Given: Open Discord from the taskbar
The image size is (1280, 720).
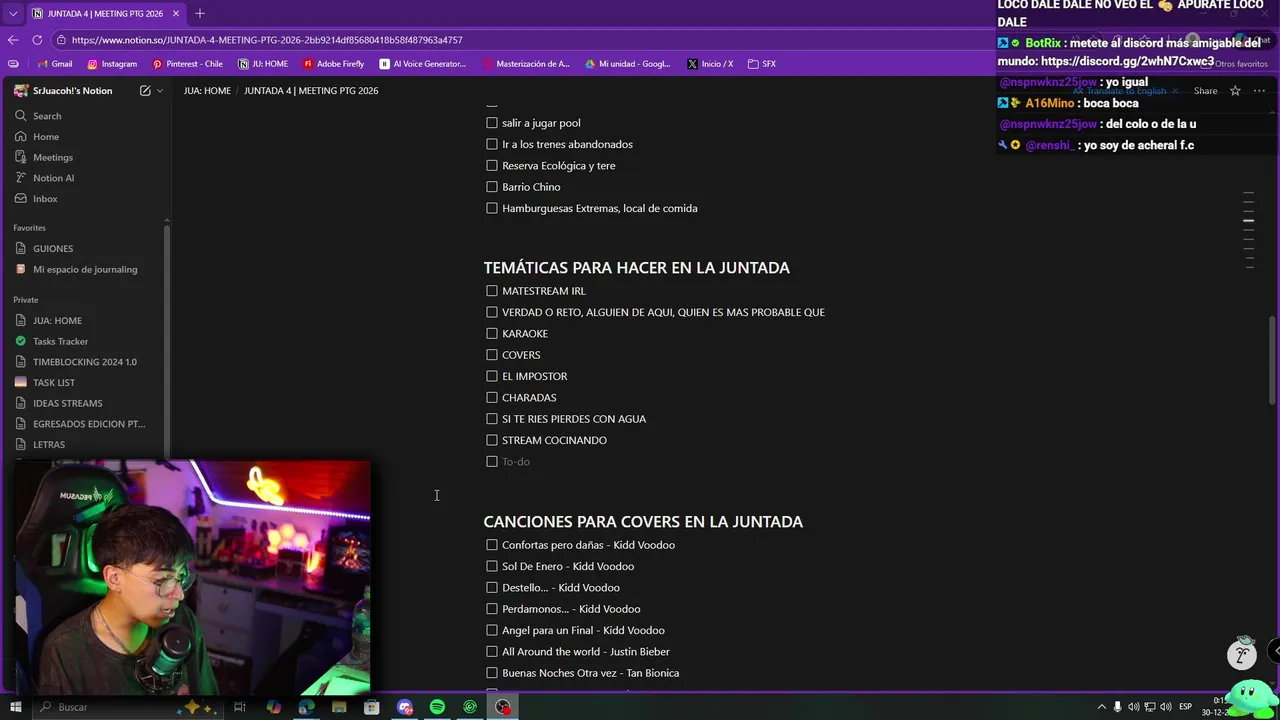Looking at the screenshot, I should click(x=405, y=707).
